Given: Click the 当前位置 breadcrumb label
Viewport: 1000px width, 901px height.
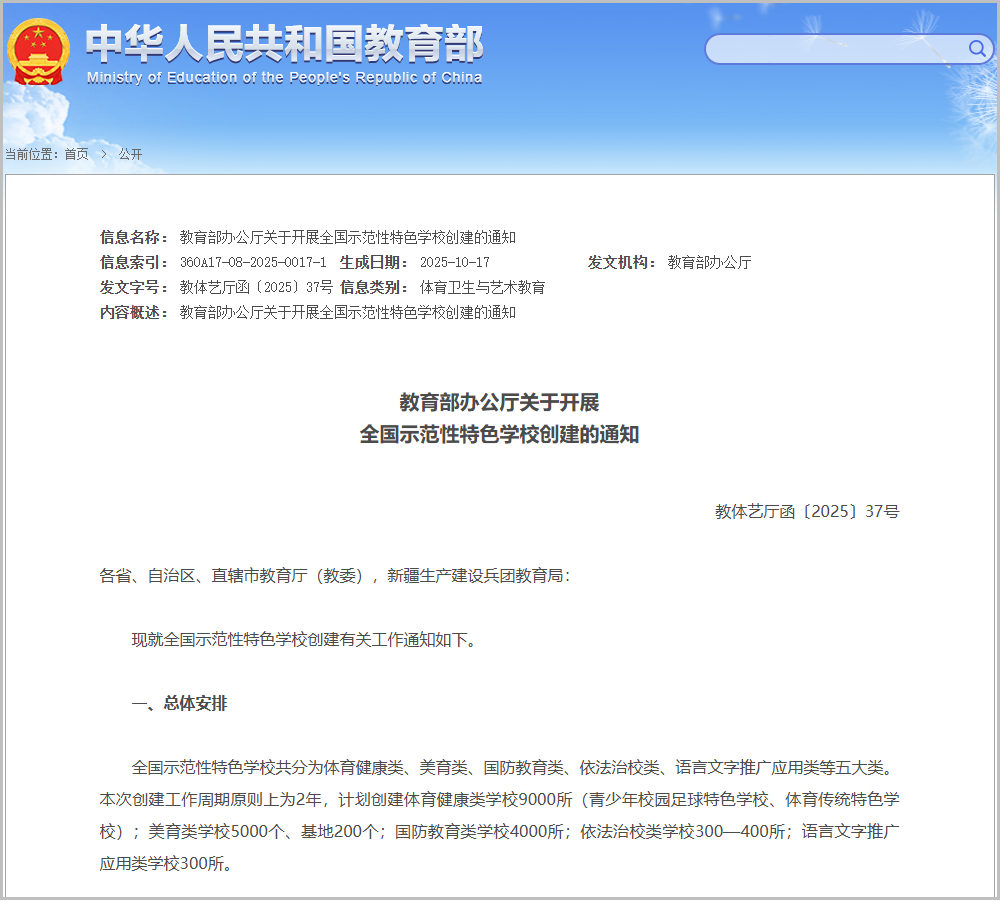Looking at the screenshot, I should (x=32, y=154).
